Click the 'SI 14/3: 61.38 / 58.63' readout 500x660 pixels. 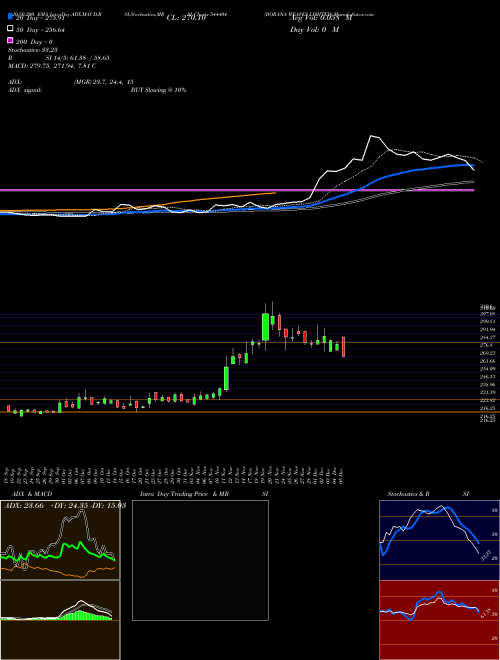coord(78,58)
